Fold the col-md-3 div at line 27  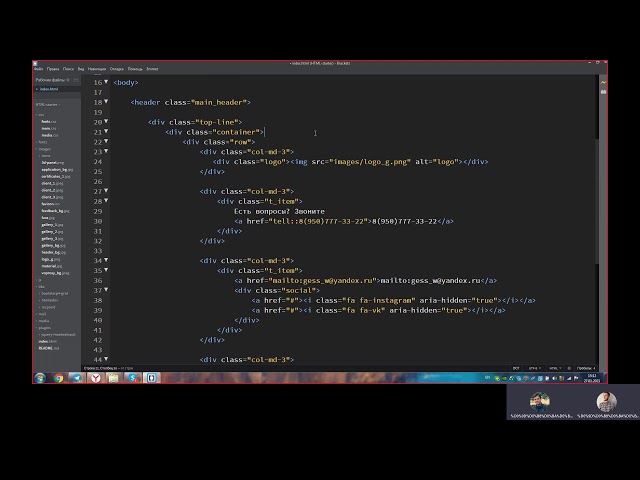(106, 191)
